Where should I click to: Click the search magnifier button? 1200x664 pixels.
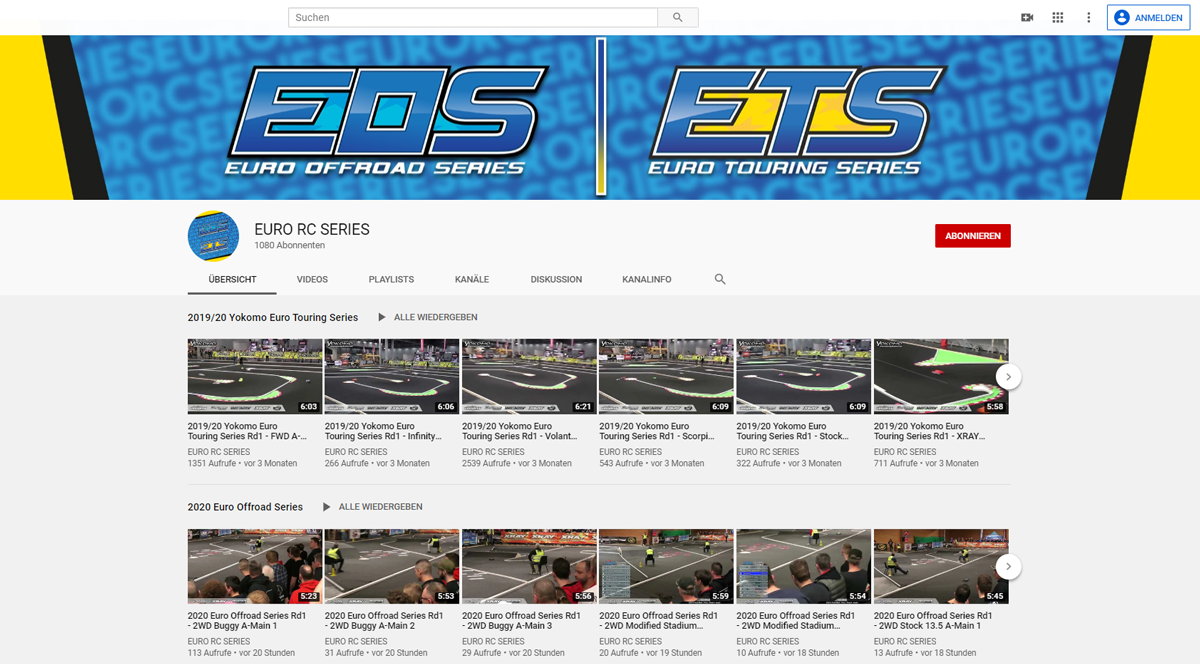[678, 17]
